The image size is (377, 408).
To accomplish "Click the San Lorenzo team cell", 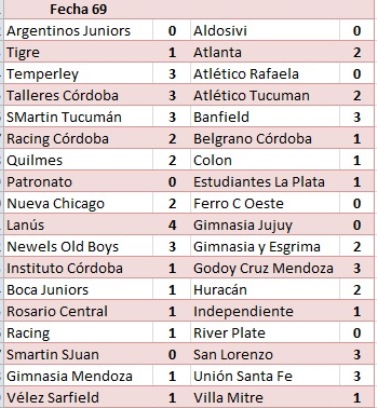I will click(x=265, y=354).
